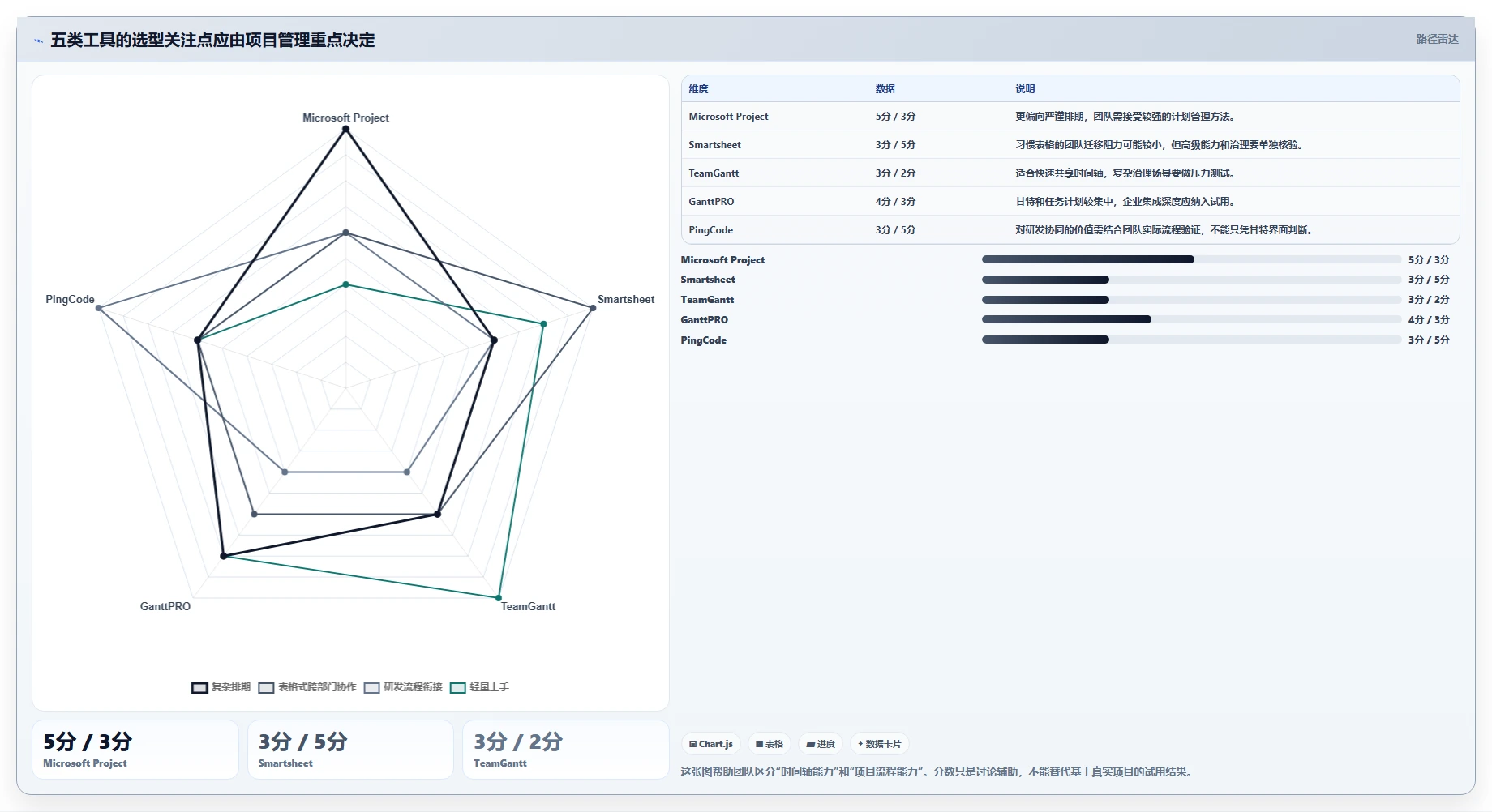Click the Smartsheet radar axis label
This screenshot has width=1492, height=812.
coord(626,299)
